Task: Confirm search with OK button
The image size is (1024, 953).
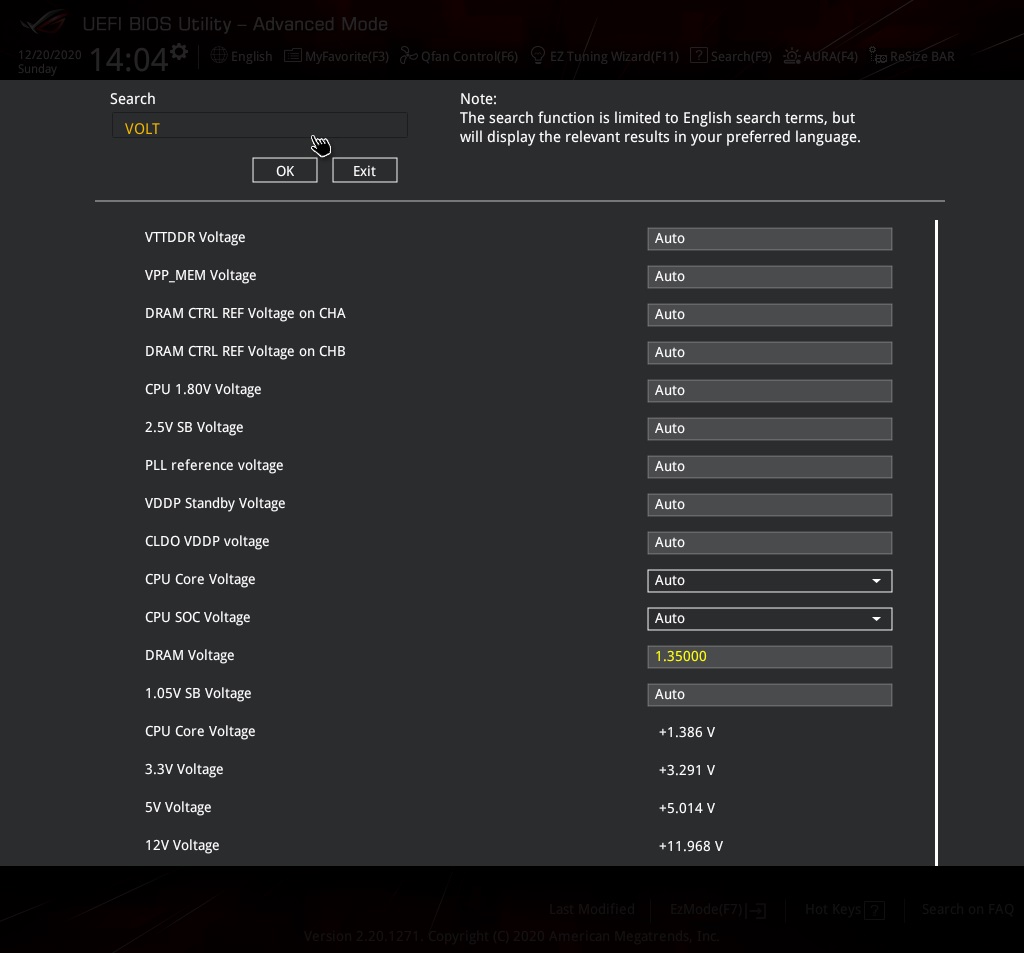Action: (x=285, y=170)
